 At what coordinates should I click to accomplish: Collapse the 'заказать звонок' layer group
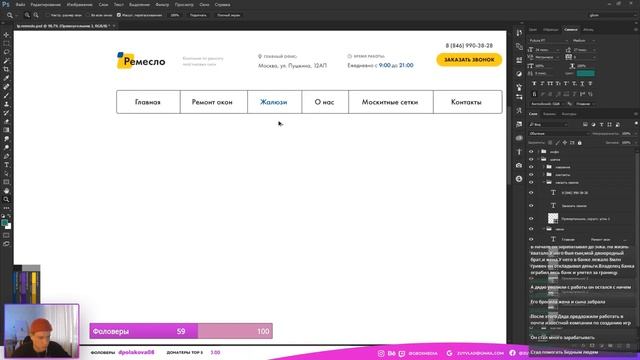click(544, 182)
